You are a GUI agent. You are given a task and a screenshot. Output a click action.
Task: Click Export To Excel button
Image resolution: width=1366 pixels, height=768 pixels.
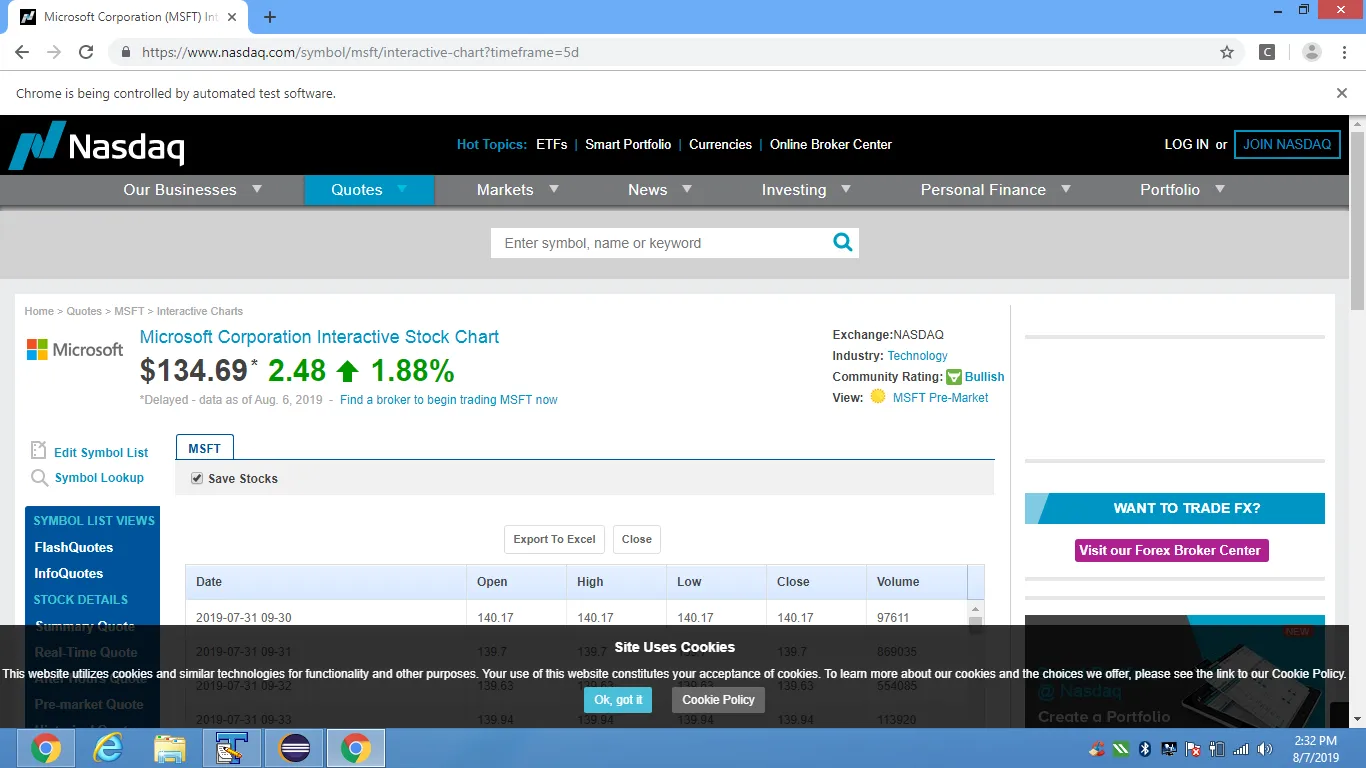coord(554,539)
